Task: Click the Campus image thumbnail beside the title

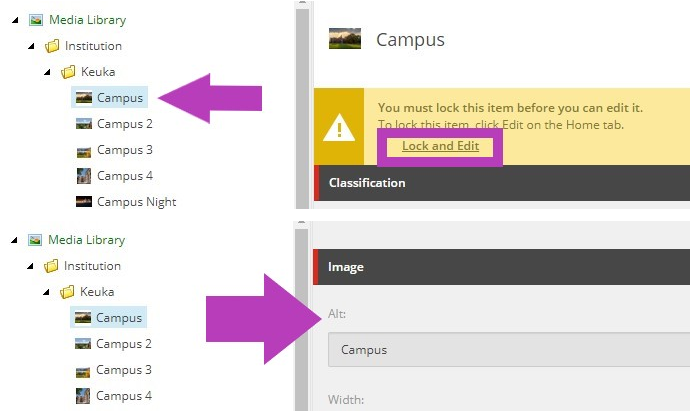Action: point(345,38)
